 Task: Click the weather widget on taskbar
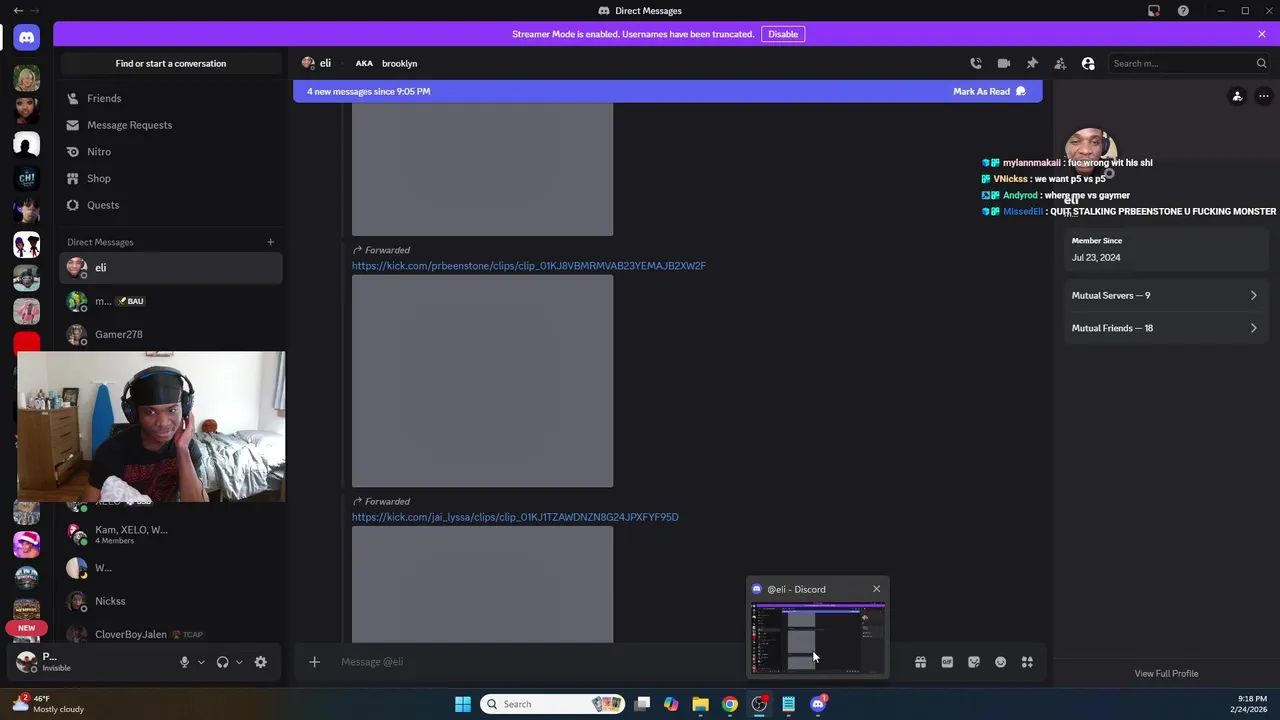pos(50,704)
